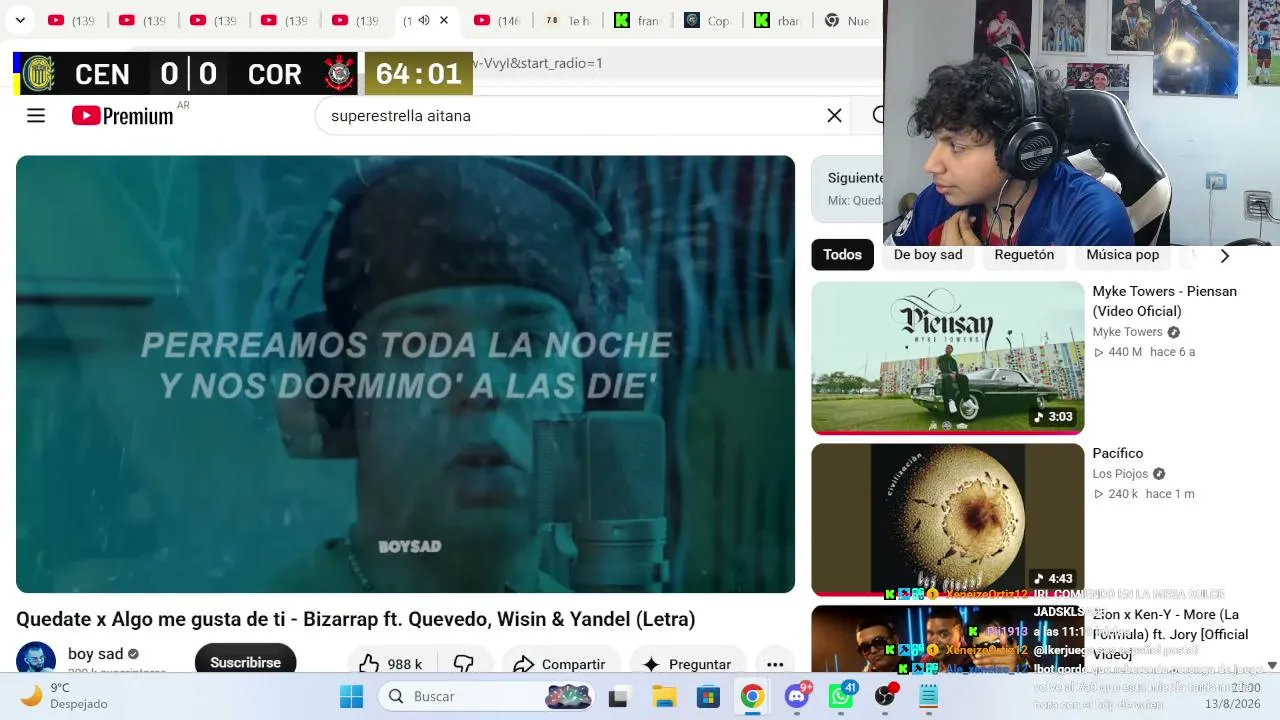Click the video player to pause
Screen dimensions: 1280x720
[405, 374]
